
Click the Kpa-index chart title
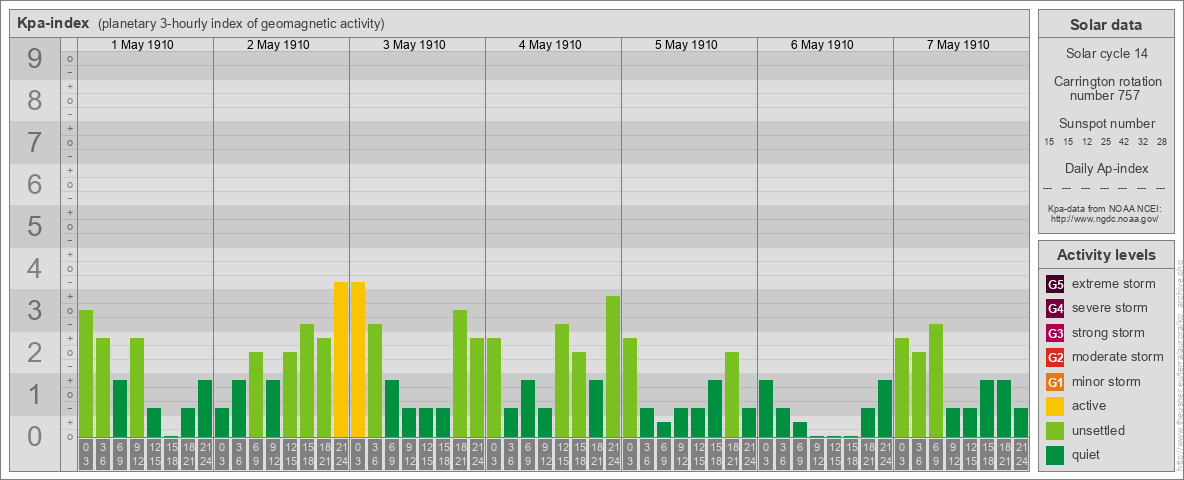pos(53,23)
